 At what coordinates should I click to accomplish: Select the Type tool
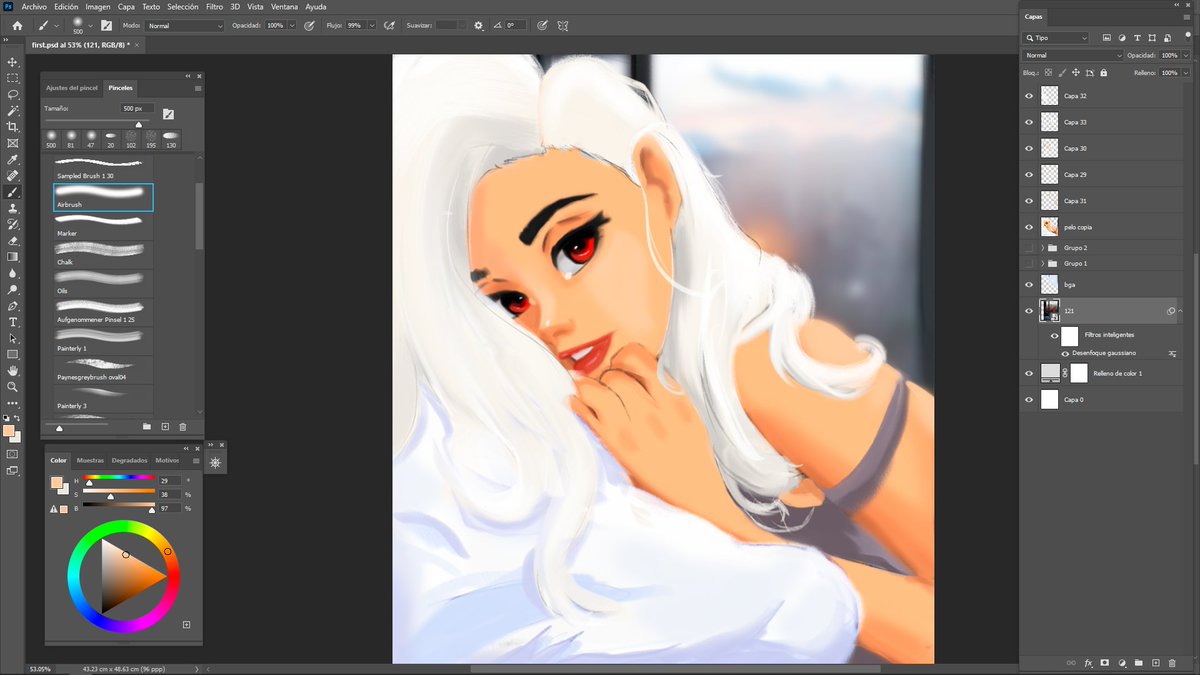point(13,322)
